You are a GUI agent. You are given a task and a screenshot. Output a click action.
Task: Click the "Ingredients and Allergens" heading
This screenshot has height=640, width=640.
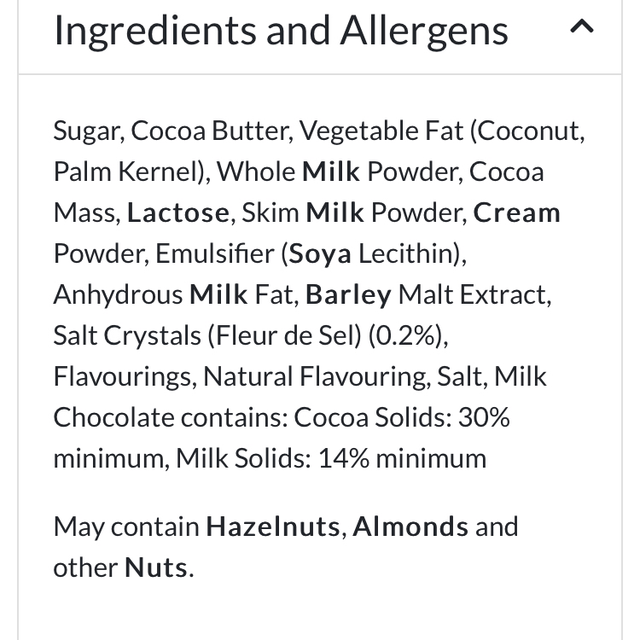[280, 31]
